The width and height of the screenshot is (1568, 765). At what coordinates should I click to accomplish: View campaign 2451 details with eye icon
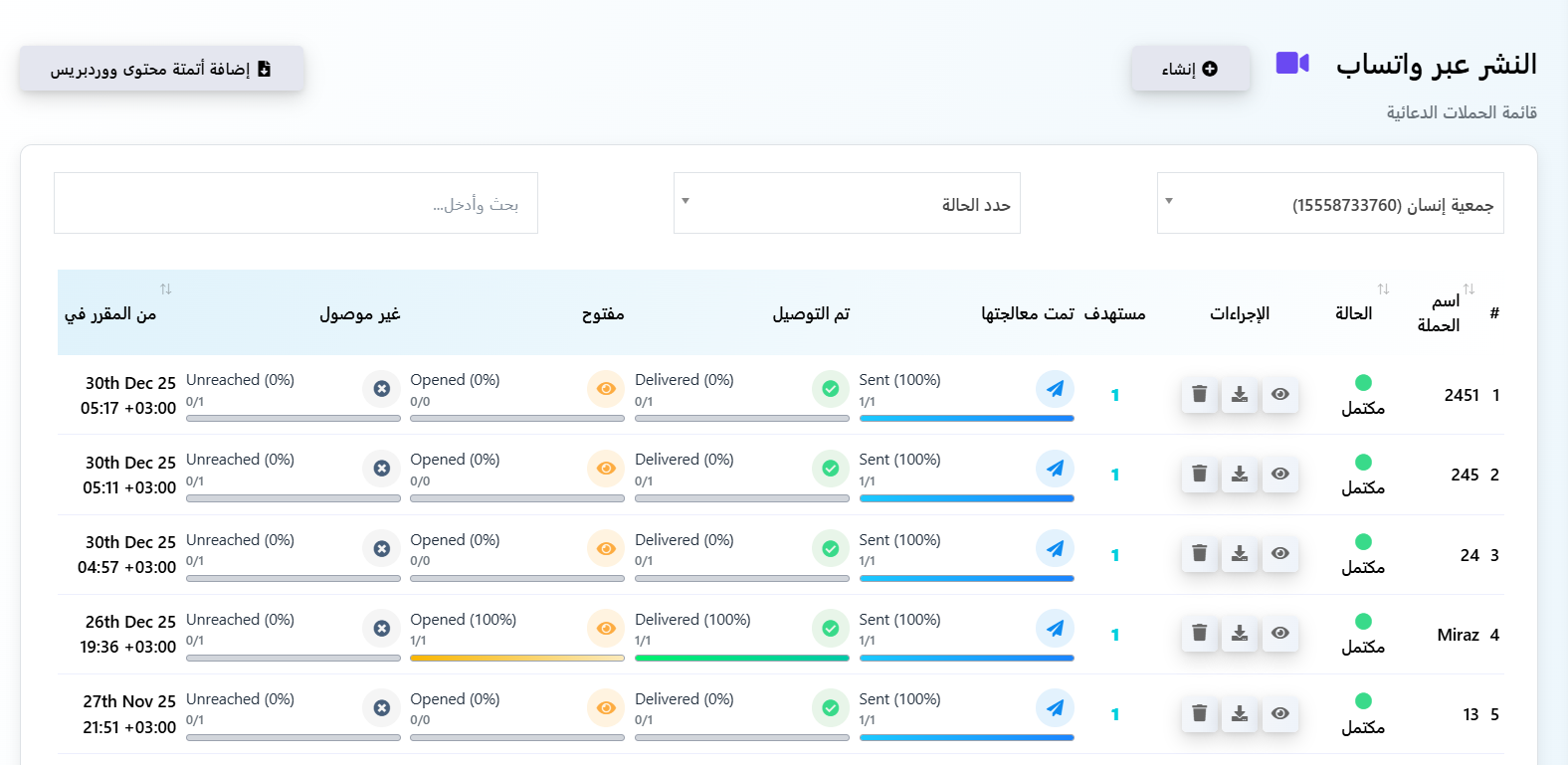tap(1280, 395)
